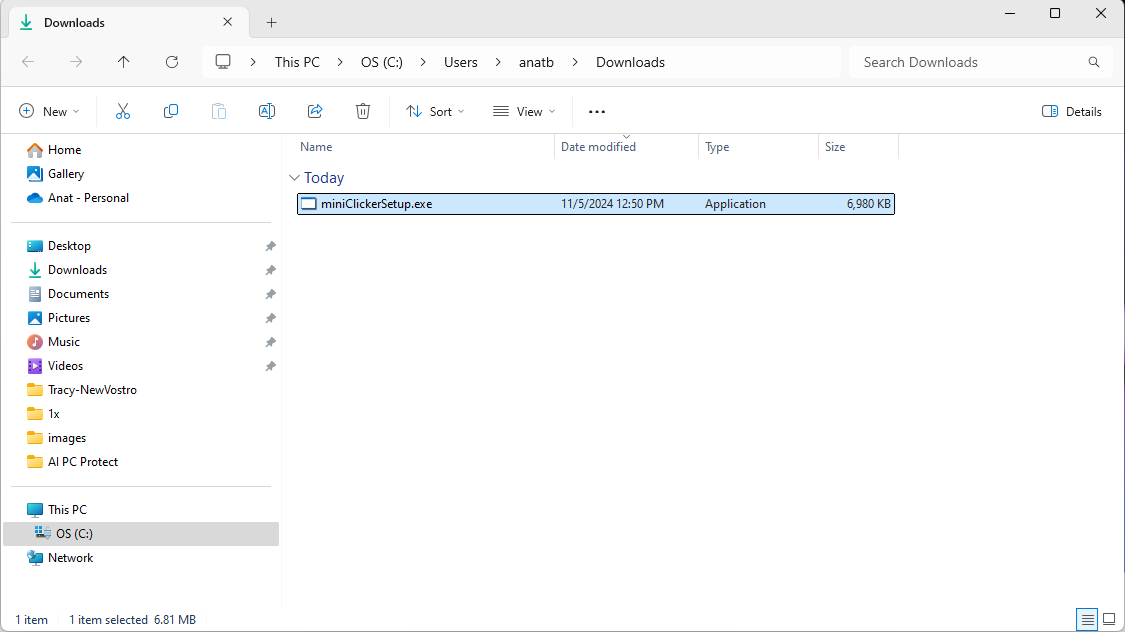Open the Sort dropdown menu
The width and height of the screenshot is (1125, 632).
coord(436,111)
